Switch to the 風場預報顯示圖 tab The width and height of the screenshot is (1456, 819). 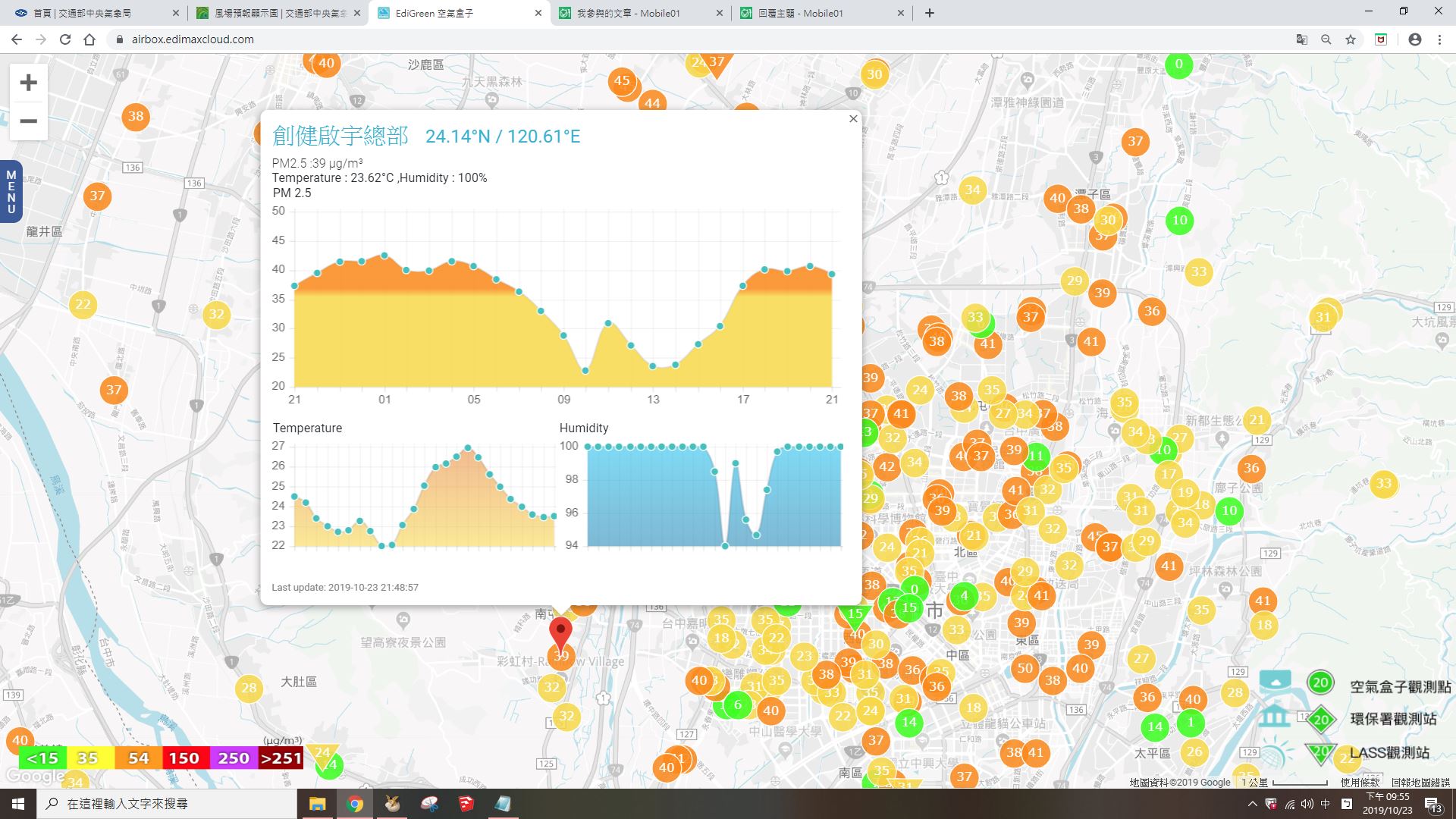(x=278, y=13)
